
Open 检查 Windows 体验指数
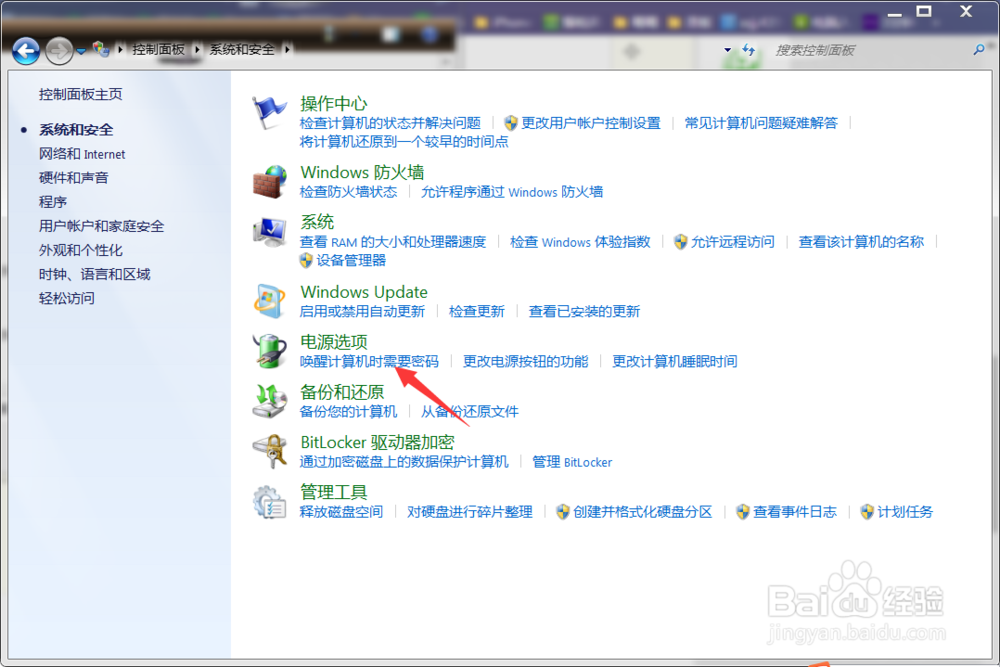(x=580, y=242)
